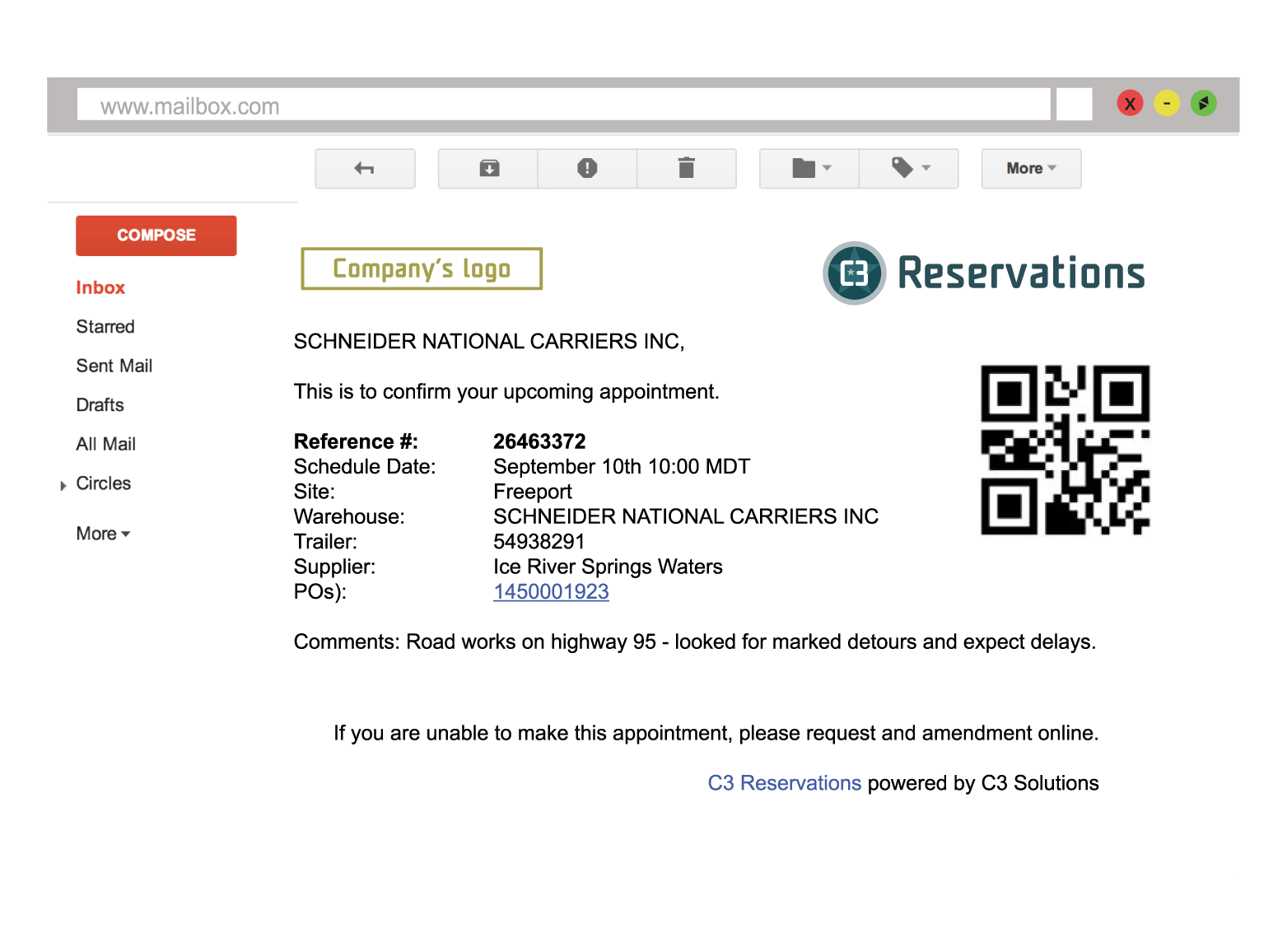This screenshot has width=1287, height=952.
Task: Click supplier 'Ice River Springs Waters'
Action: [608, 567]
